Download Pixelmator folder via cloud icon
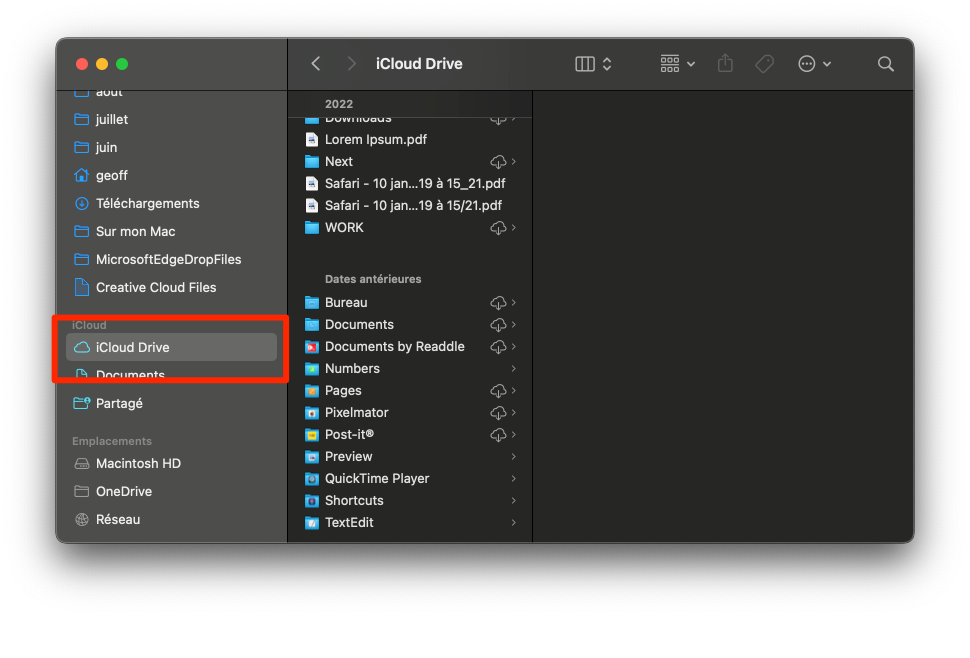 [x=498, y=413]
